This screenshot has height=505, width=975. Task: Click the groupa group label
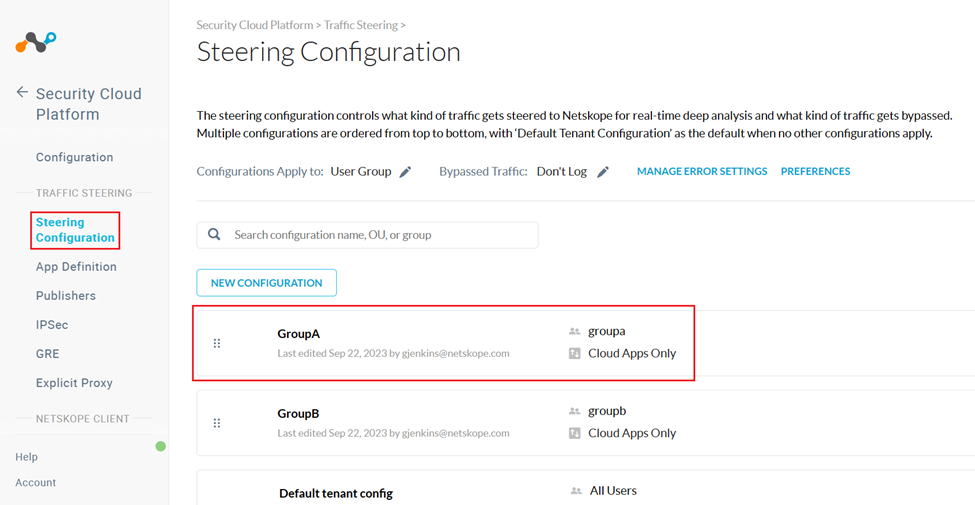pos(607,332)
